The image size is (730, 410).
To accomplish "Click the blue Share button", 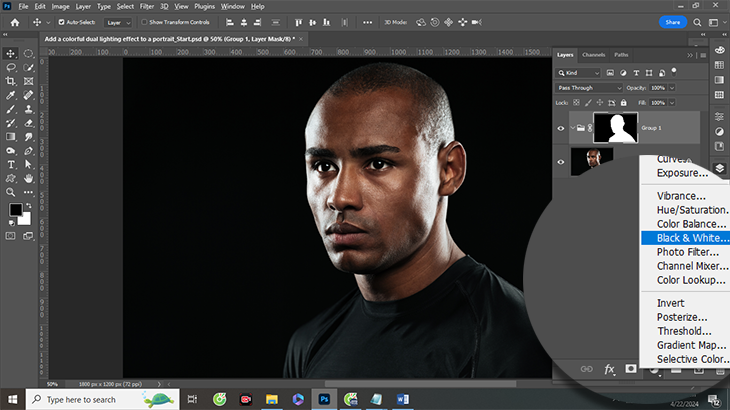I will 673,21.
